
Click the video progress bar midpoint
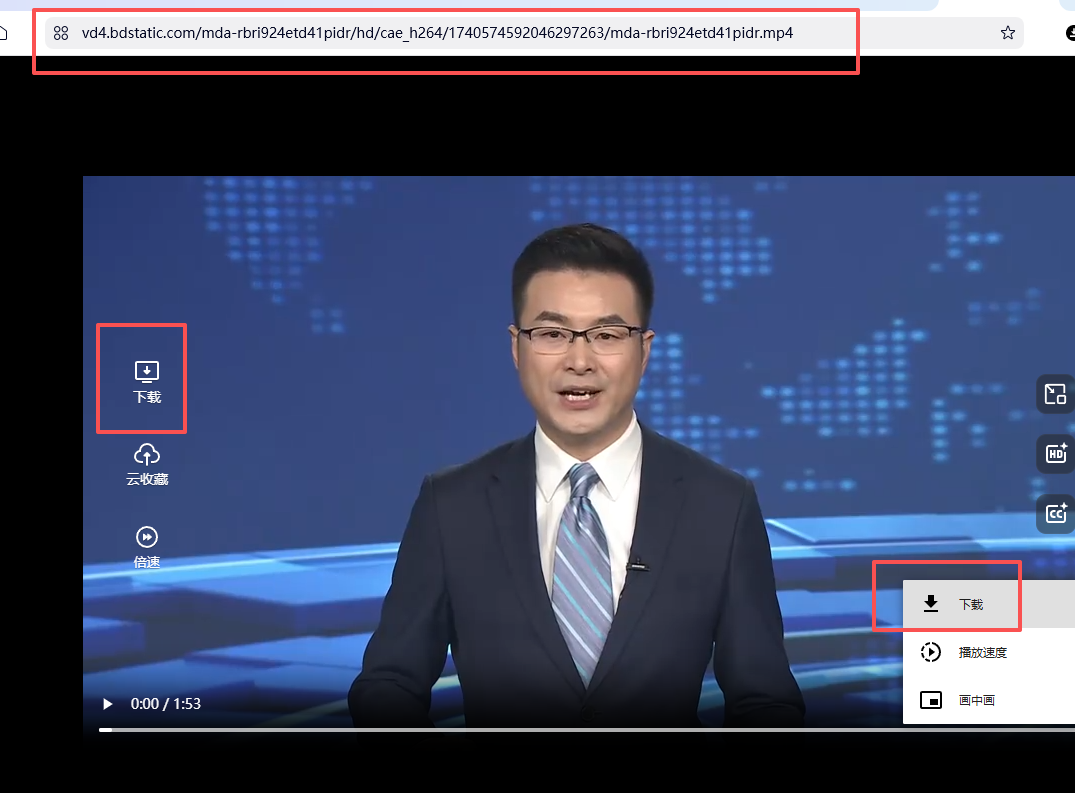point(587,730)
